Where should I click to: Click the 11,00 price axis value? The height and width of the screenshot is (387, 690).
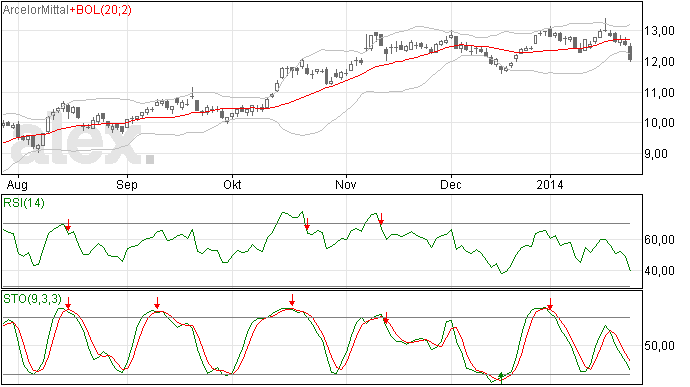tap(659, 92)
